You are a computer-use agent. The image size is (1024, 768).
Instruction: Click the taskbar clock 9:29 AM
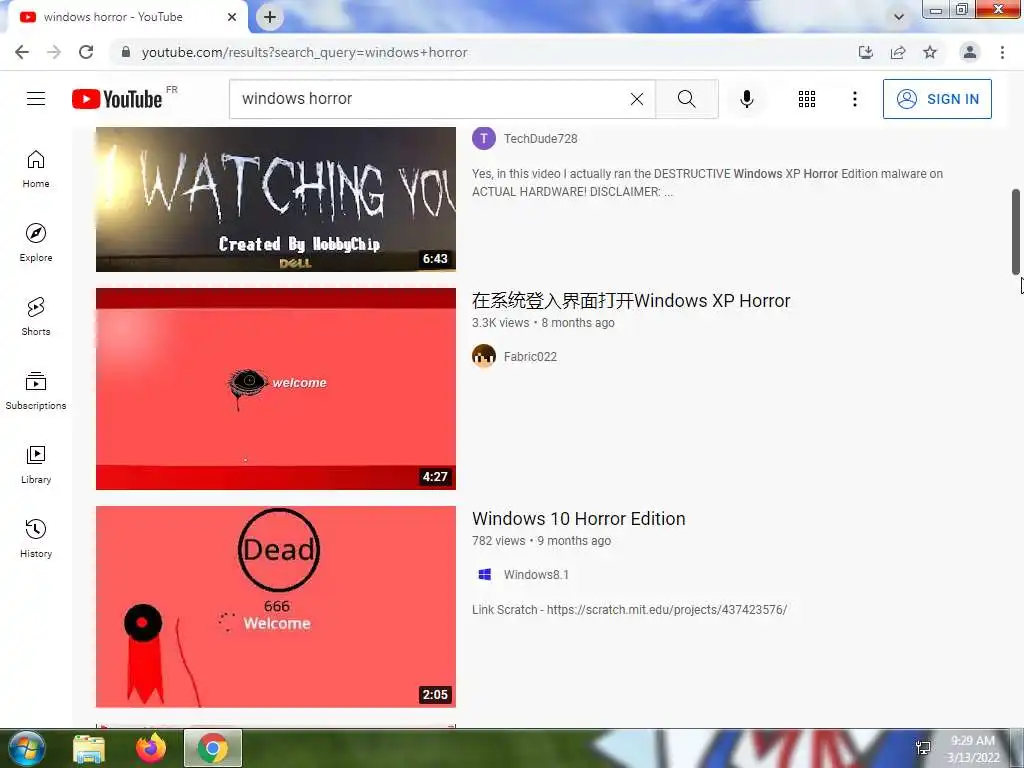pos(973,749)
